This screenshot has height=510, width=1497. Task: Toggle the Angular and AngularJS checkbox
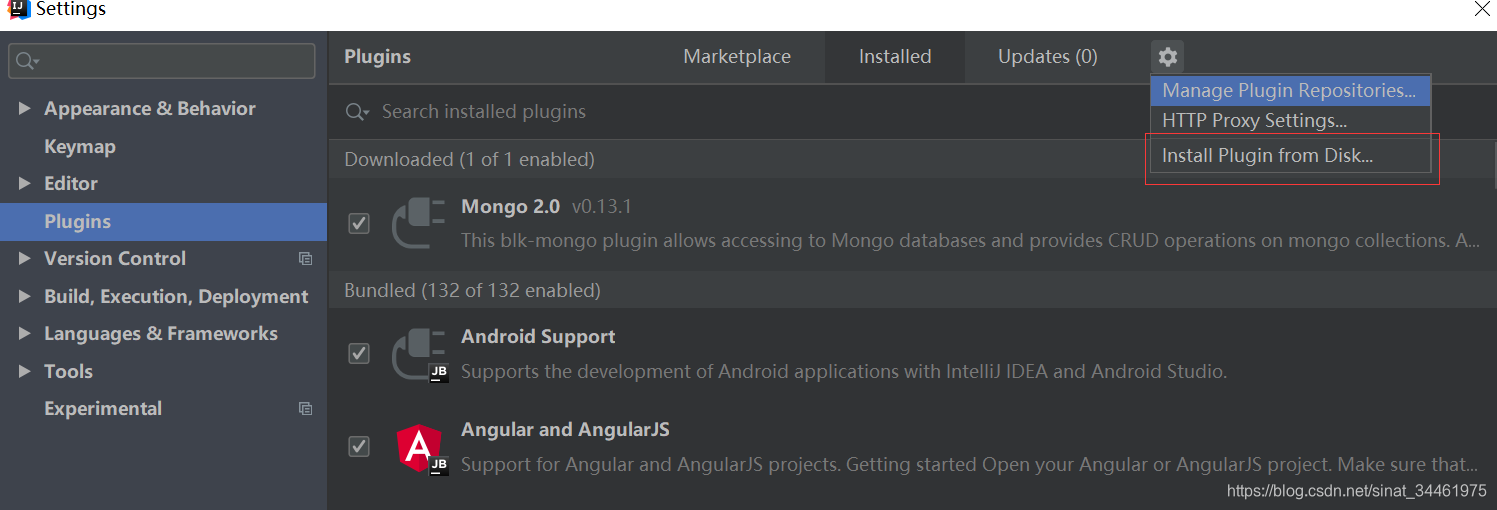(359, 446)
